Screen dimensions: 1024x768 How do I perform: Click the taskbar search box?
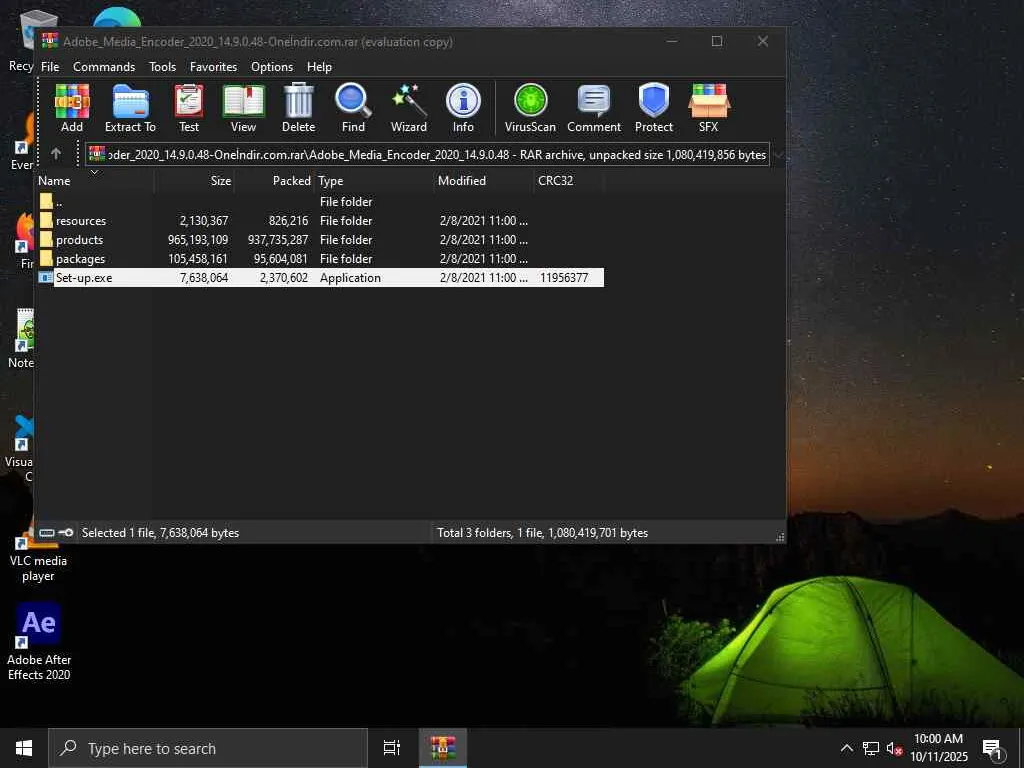[208, 748]
